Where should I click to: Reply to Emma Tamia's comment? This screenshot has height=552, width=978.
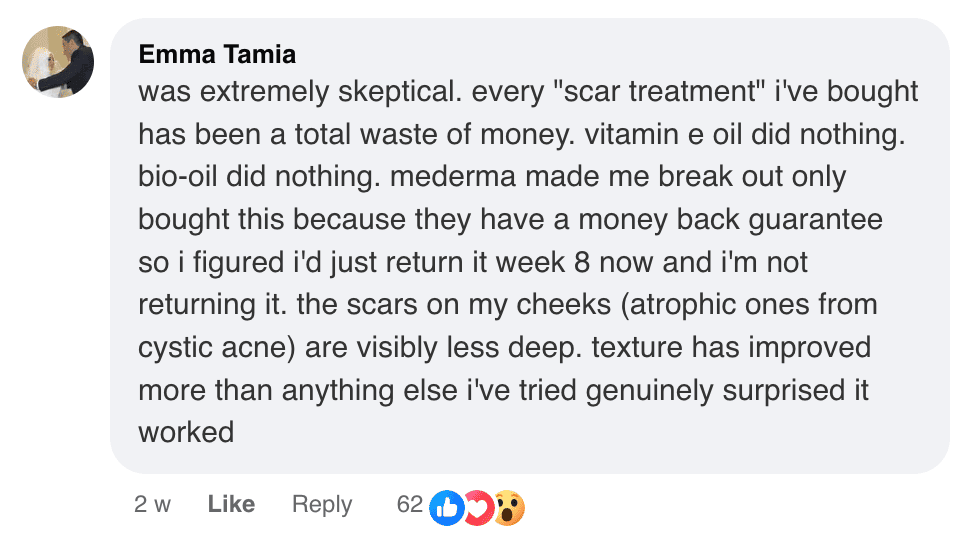pos(321,505)
